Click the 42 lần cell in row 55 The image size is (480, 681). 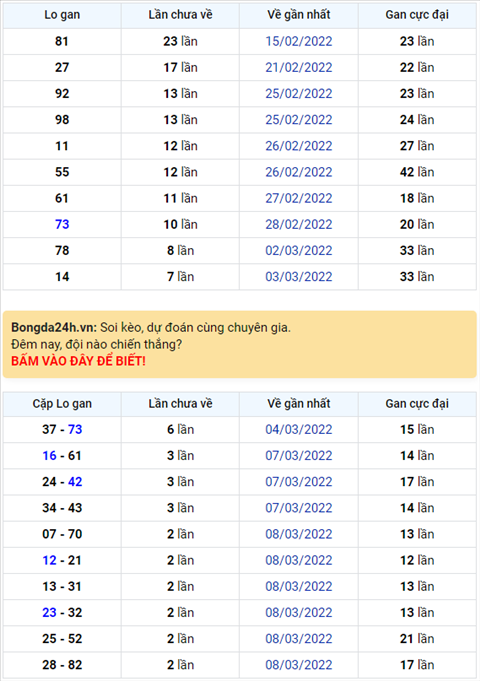(x=417, y=172)
